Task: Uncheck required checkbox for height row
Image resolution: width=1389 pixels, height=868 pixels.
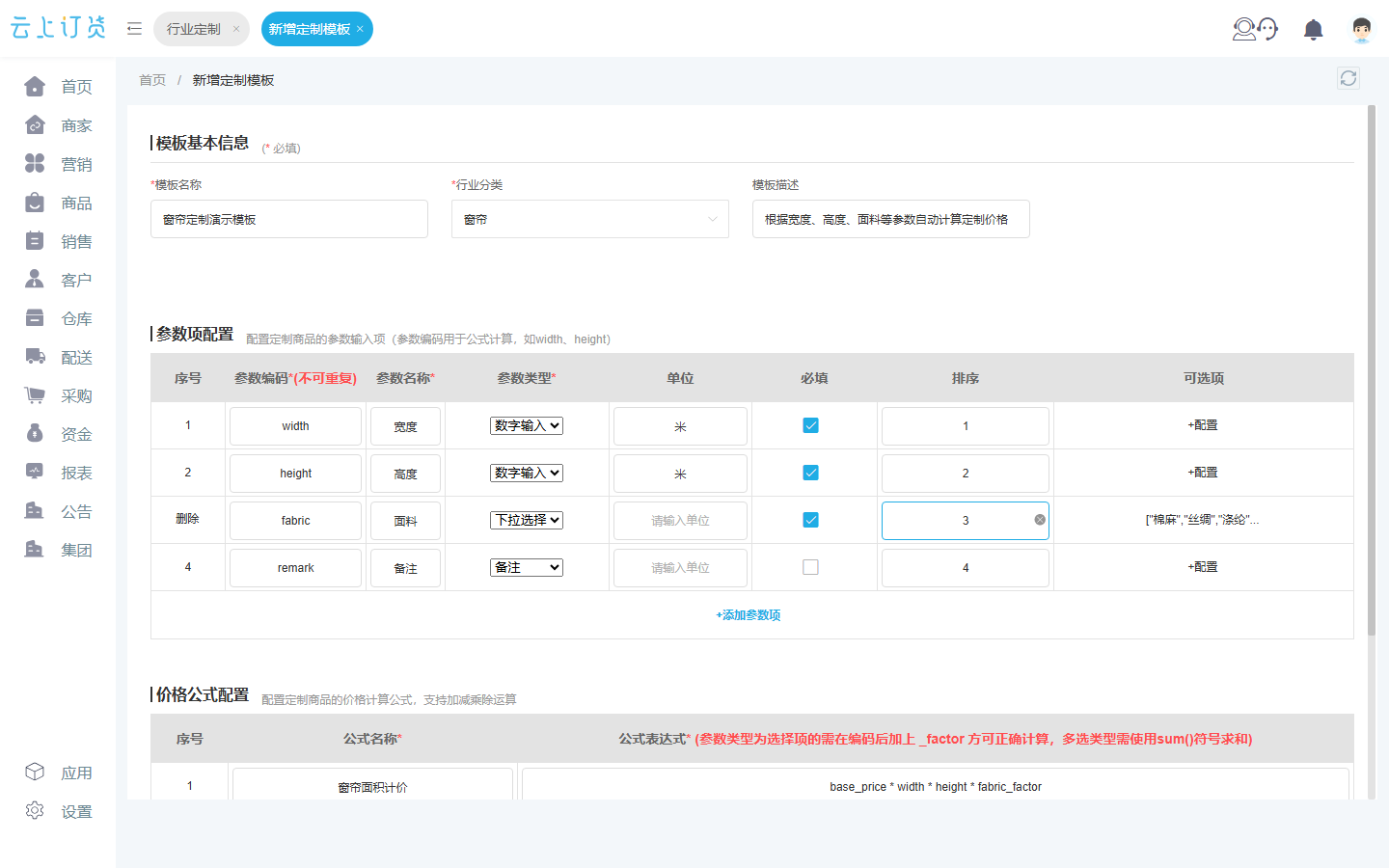Action: pos(810,473)
